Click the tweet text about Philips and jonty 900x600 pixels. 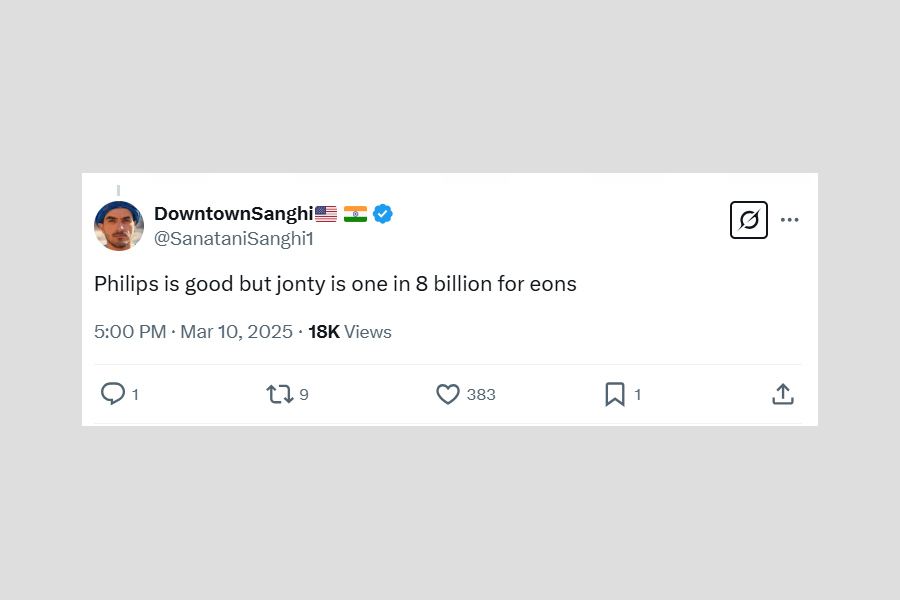click(335, 284)
